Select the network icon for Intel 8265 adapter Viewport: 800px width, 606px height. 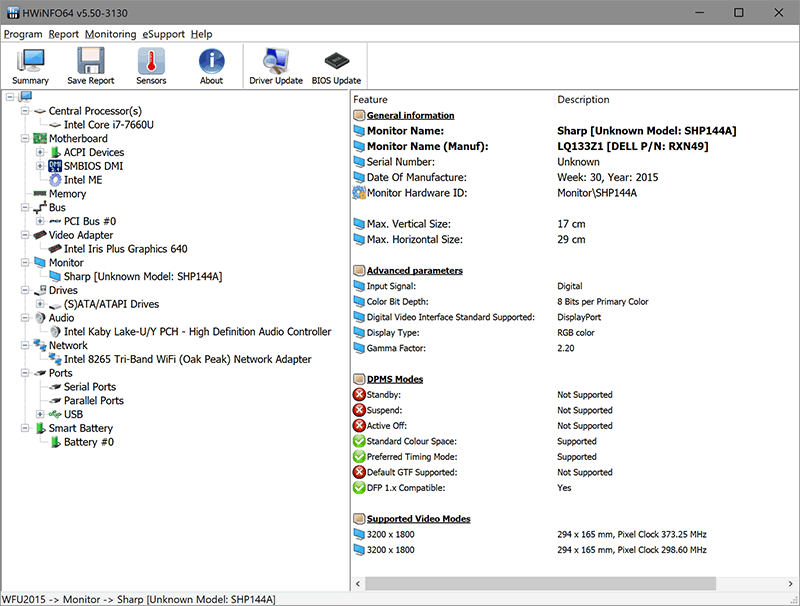click(55, 359)
